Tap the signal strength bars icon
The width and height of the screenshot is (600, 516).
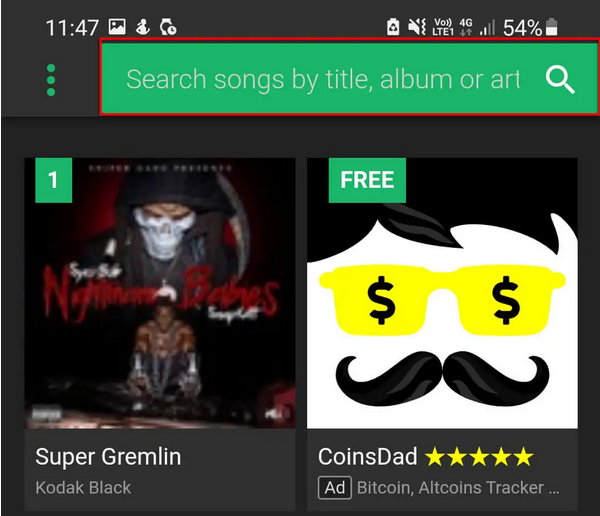tap(487, 28)
